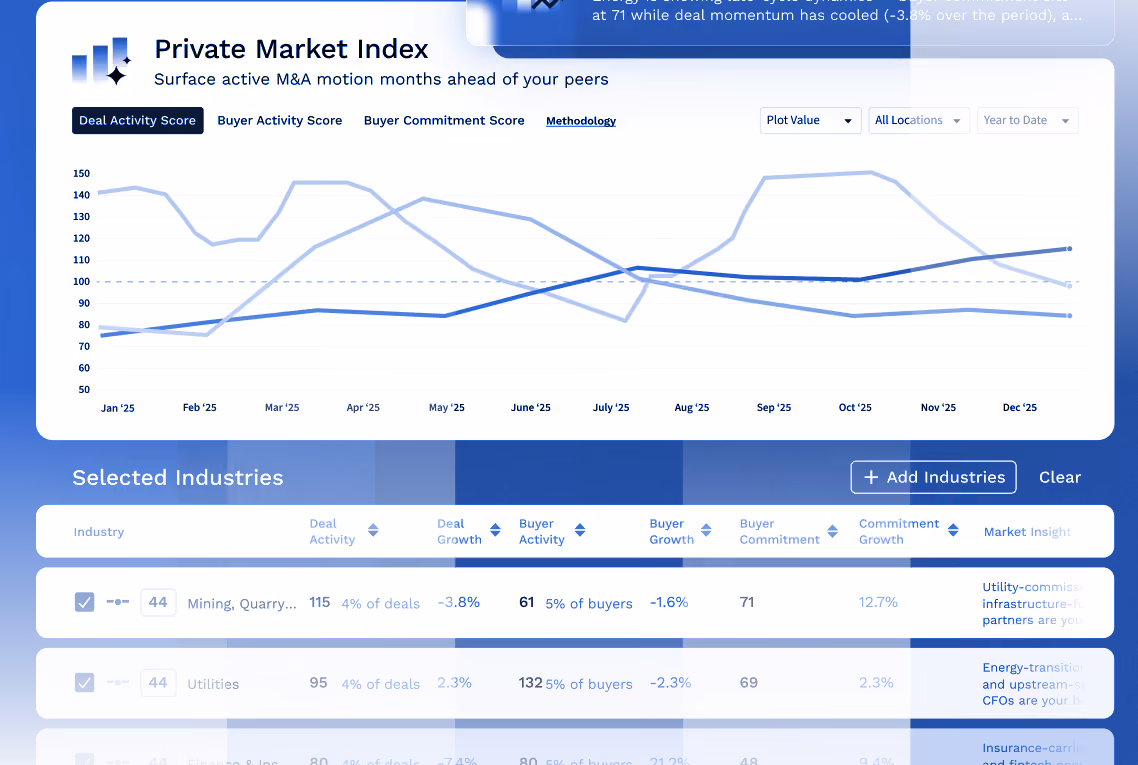Screen dimensions: 1138x765
Task: Click chart endpoint marker near value 85
Action: (1069, 316)
